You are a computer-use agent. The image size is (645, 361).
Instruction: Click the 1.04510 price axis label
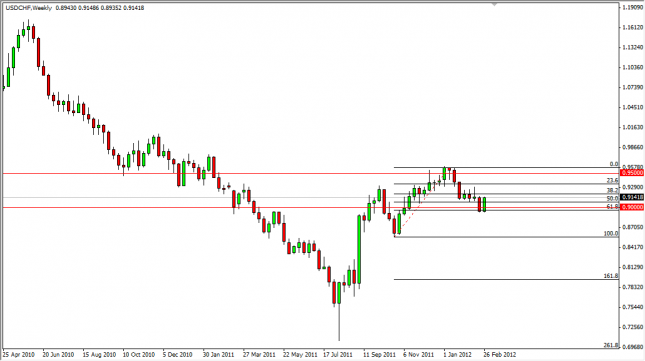pyautogui.click(x=633, y=107)
